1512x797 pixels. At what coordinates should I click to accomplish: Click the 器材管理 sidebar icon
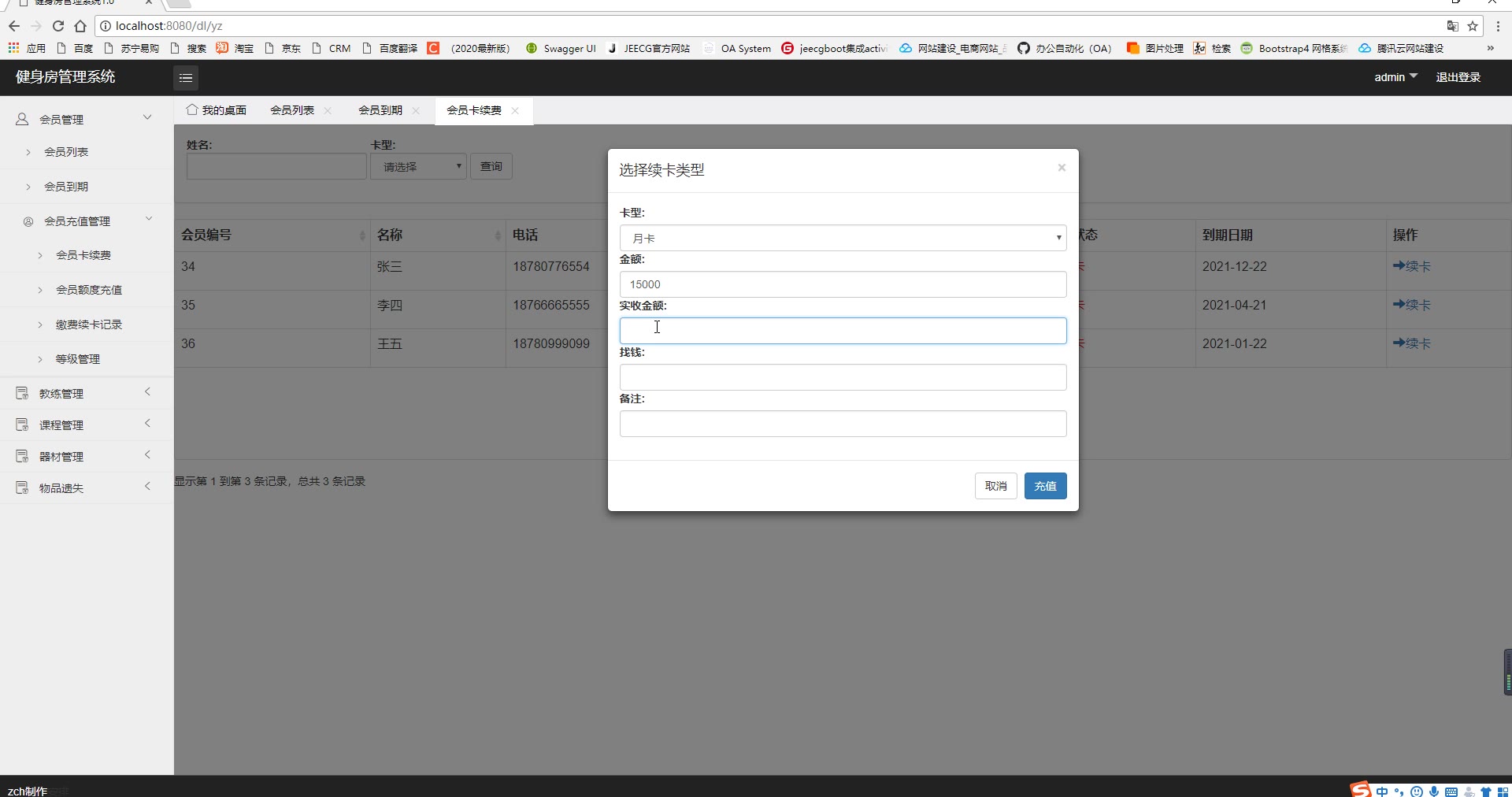tap(22, 456)
